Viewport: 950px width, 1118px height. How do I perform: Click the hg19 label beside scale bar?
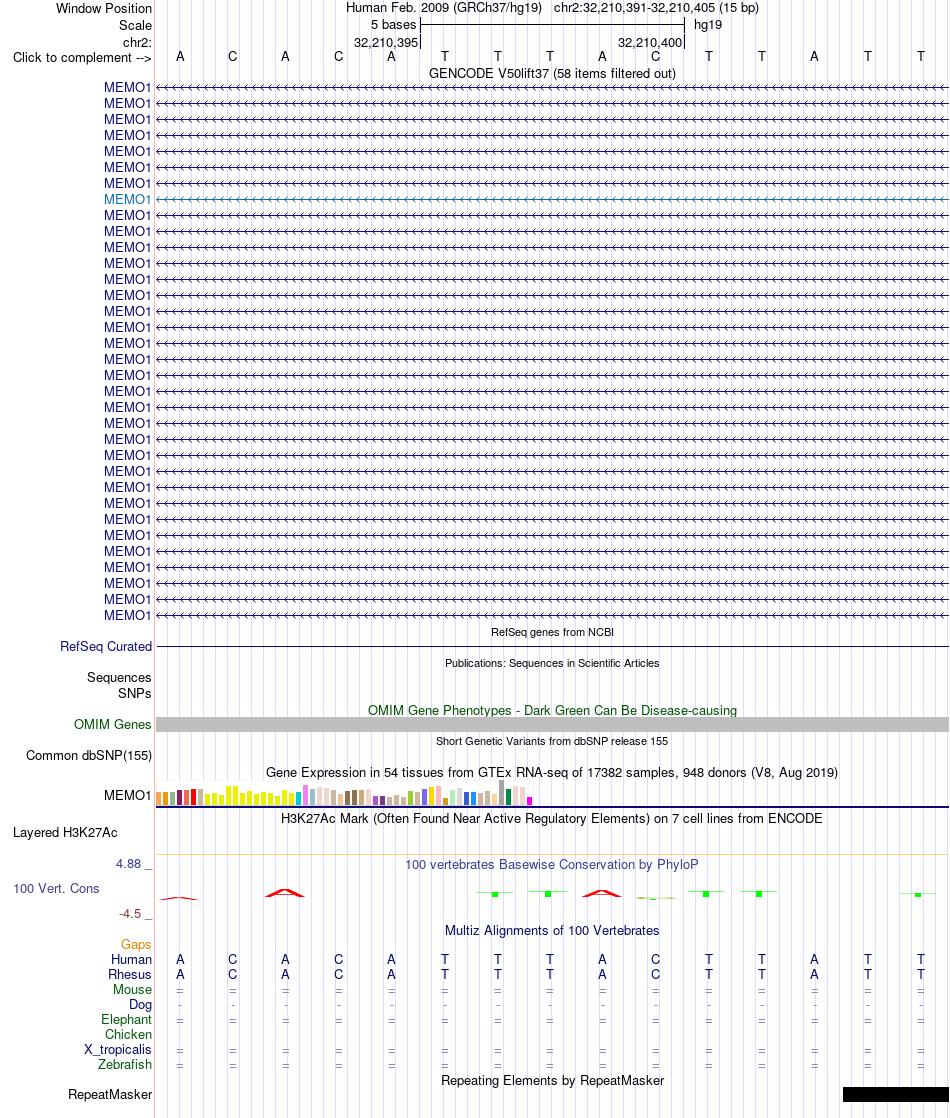tap(708, 25)
